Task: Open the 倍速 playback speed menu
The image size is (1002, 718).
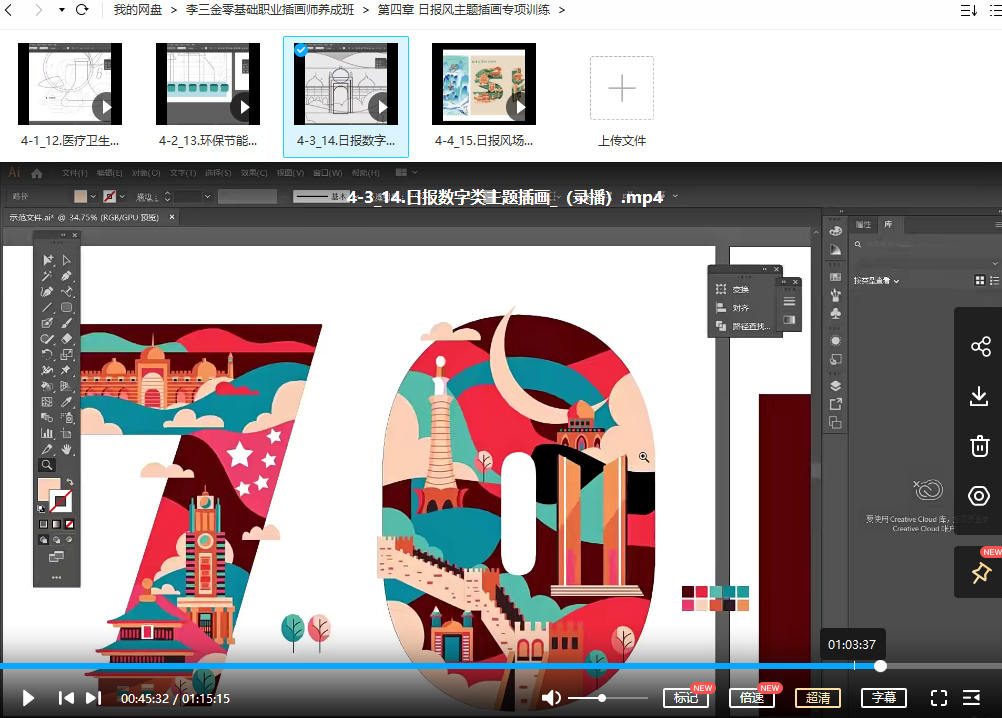Action: point(751,698)
